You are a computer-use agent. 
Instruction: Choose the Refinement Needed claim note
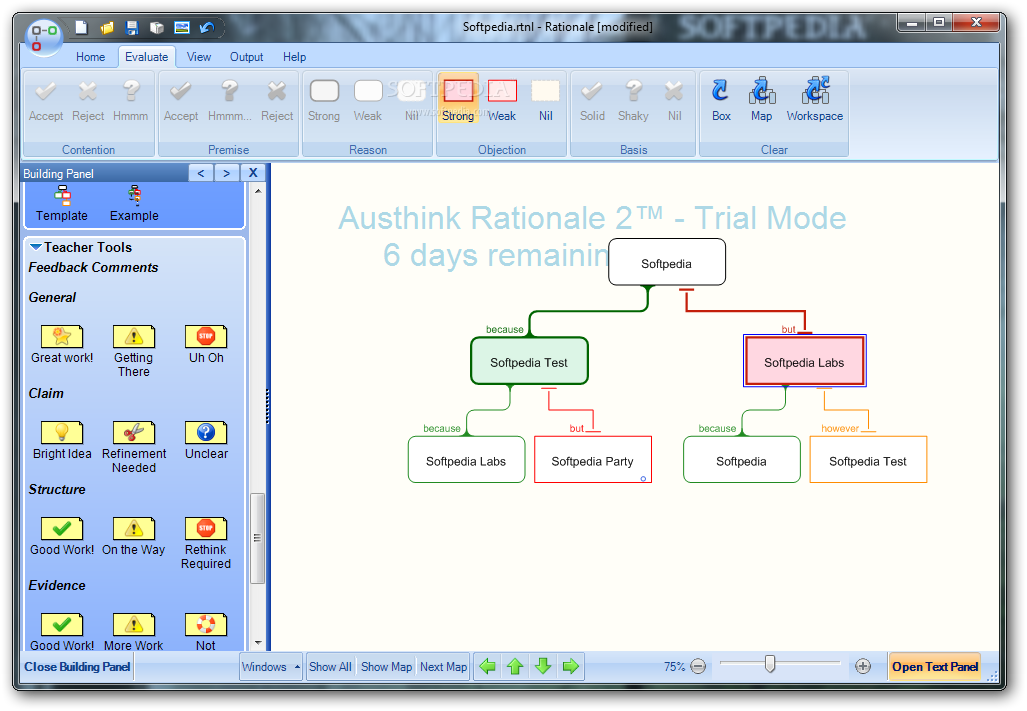(134, 447)
